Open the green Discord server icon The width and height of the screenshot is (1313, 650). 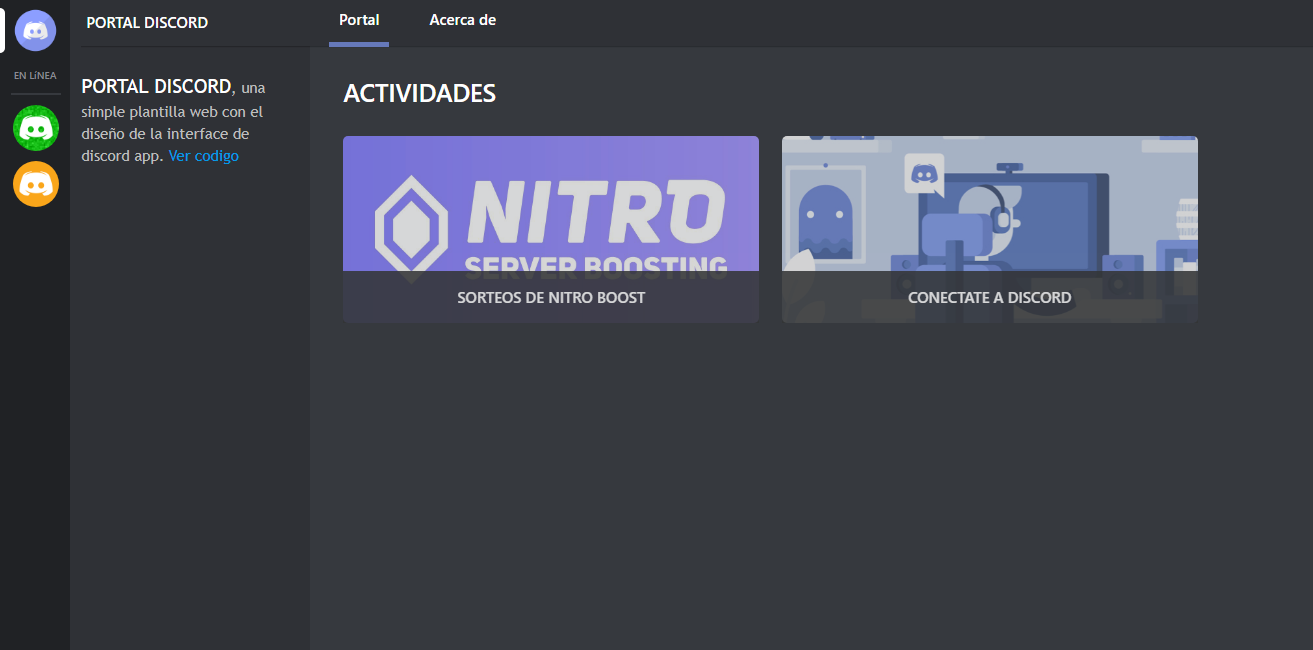click(36, 128)
